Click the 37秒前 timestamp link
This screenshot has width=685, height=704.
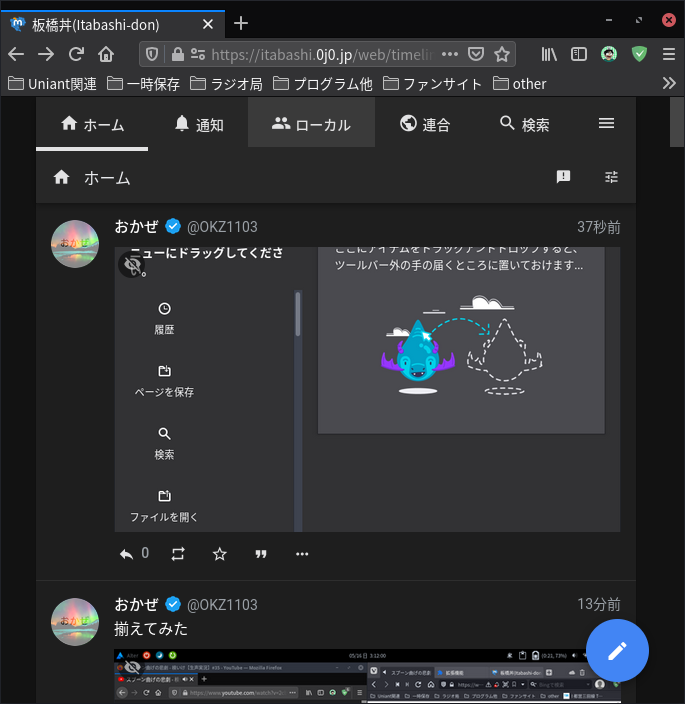598,227
